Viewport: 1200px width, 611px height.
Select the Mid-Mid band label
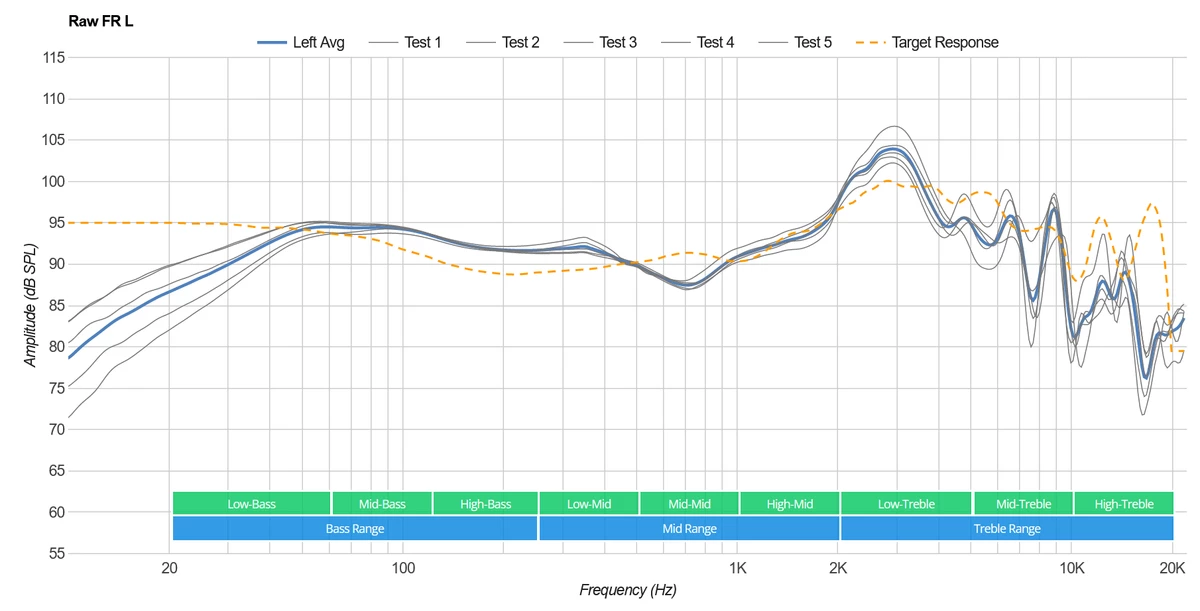point(689,503)
